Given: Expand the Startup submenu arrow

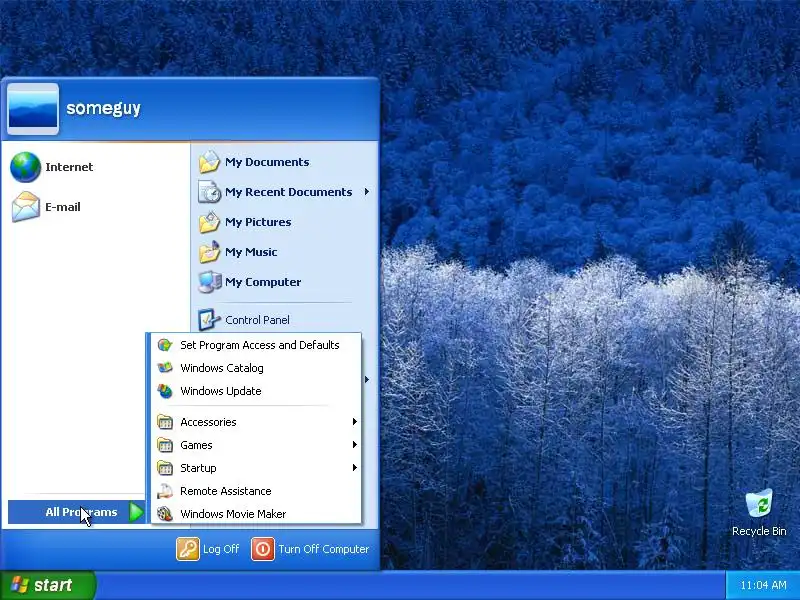Looking at the screenshot, I should tap(355, 467).
